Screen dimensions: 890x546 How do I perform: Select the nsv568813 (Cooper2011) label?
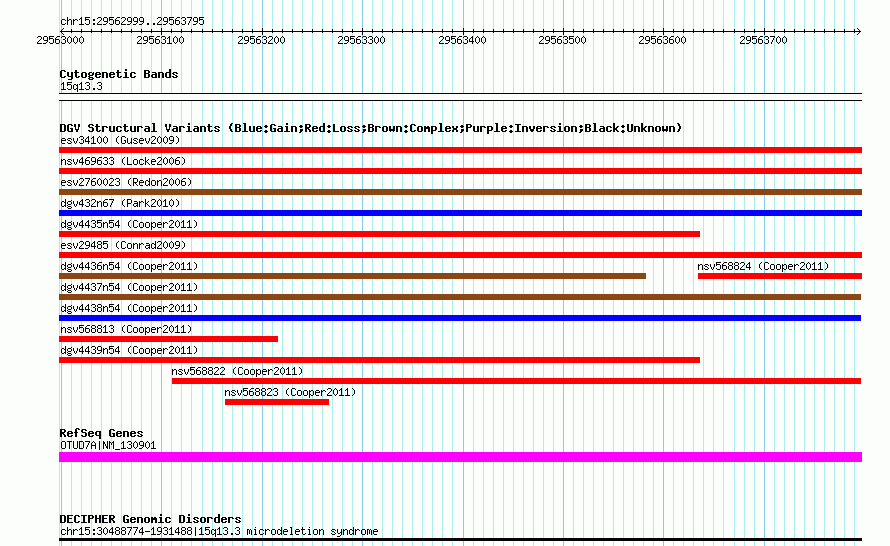click(x=126, y=329)
